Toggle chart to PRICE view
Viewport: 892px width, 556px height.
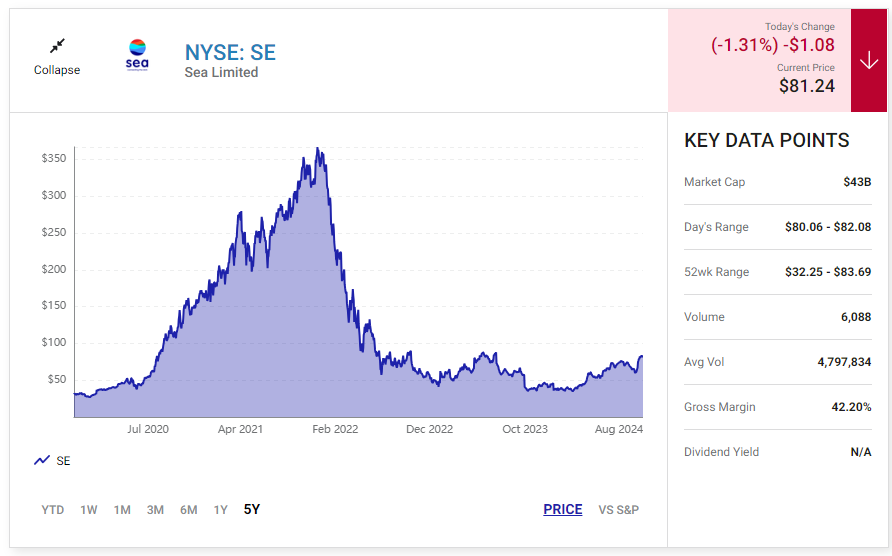pos(562,510)
